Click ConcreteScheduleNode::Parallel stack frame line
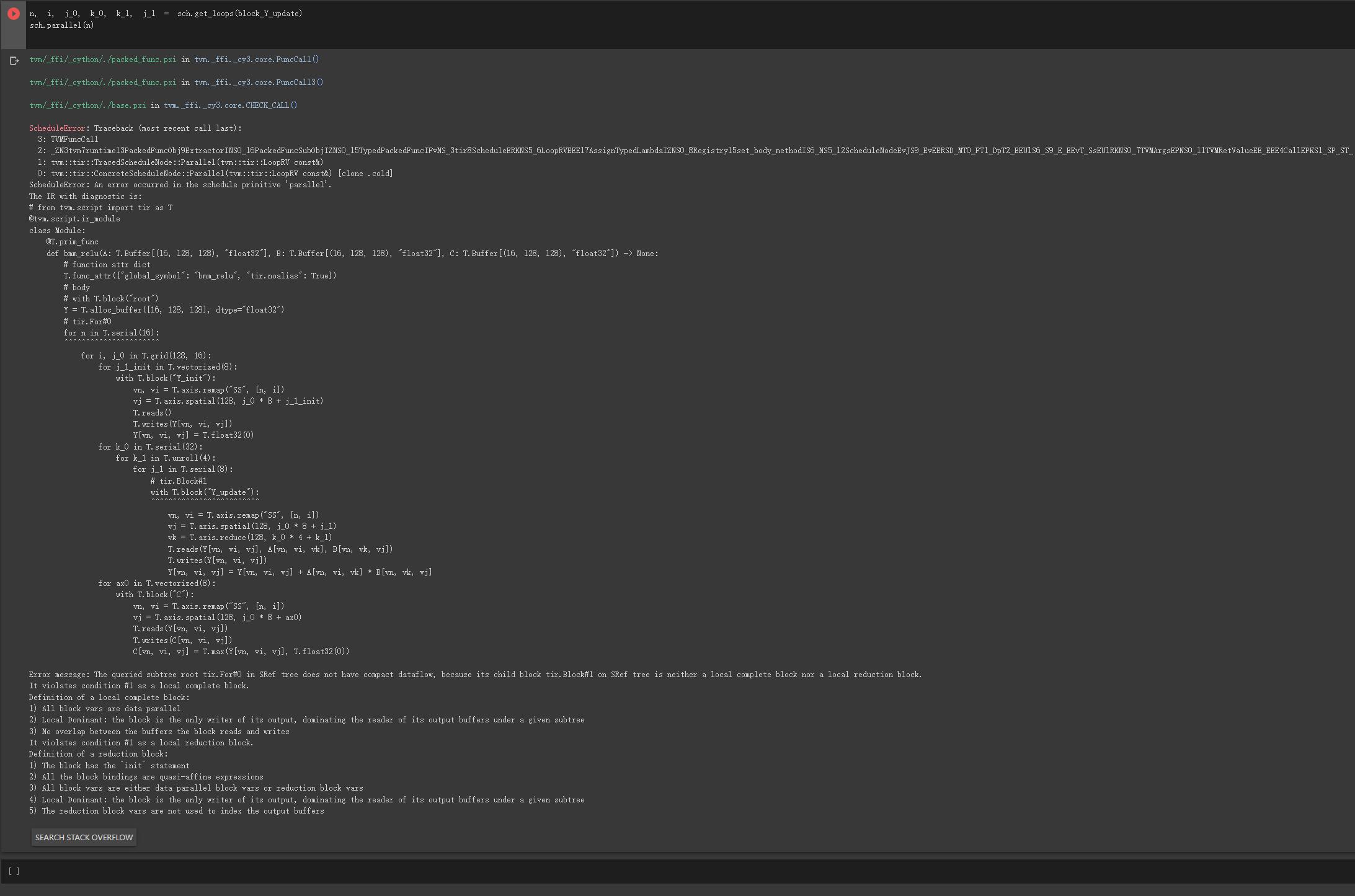Viewport: 1355px width, 896px height. [x=215, y=174]
